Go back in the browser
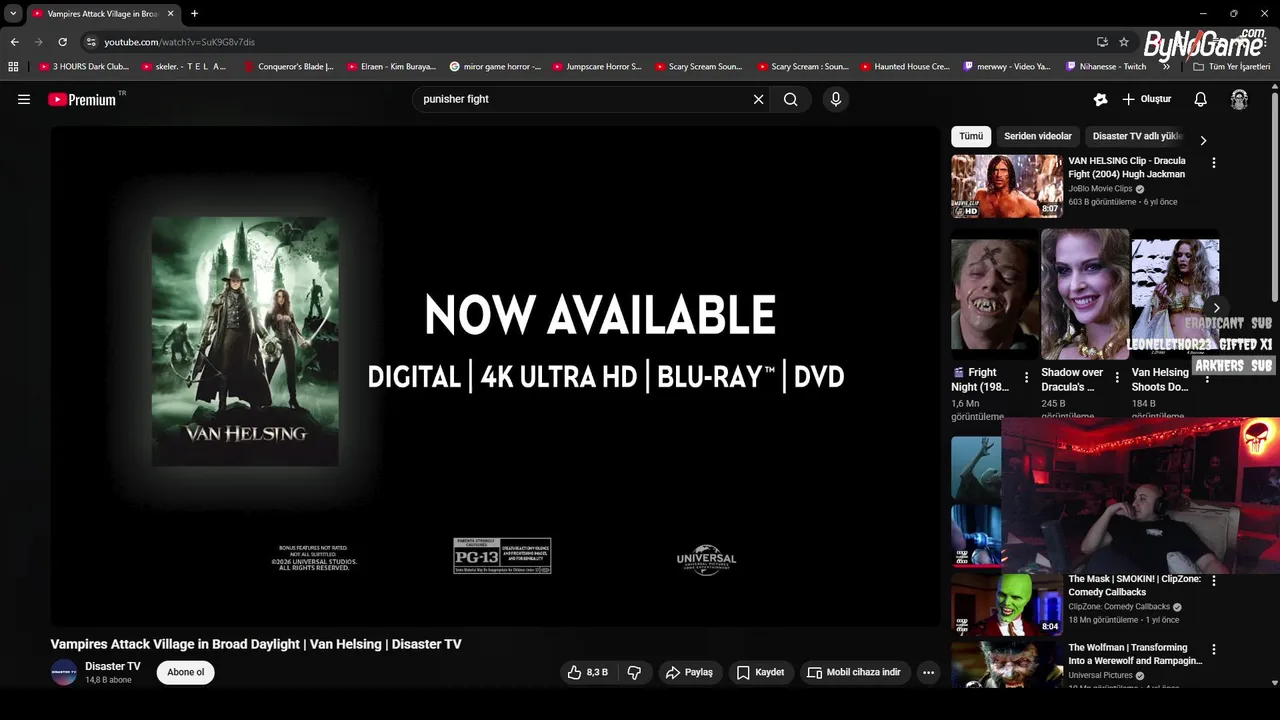The height and width of the screenshot is (720, 1280). [x=14, y=42]
